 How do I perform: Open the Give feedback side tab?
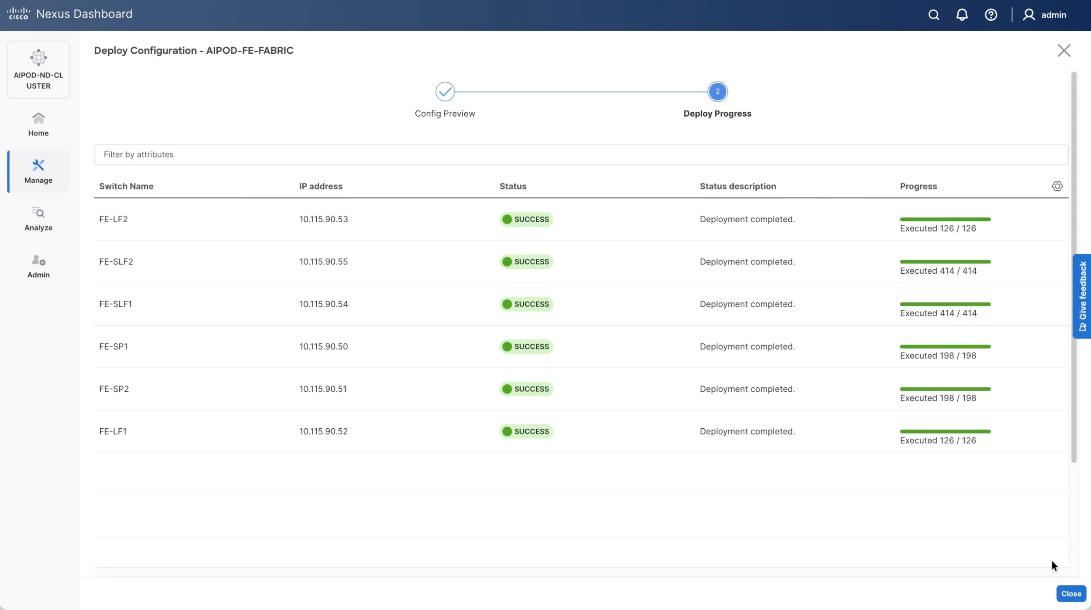click(x=1082, y=296)
